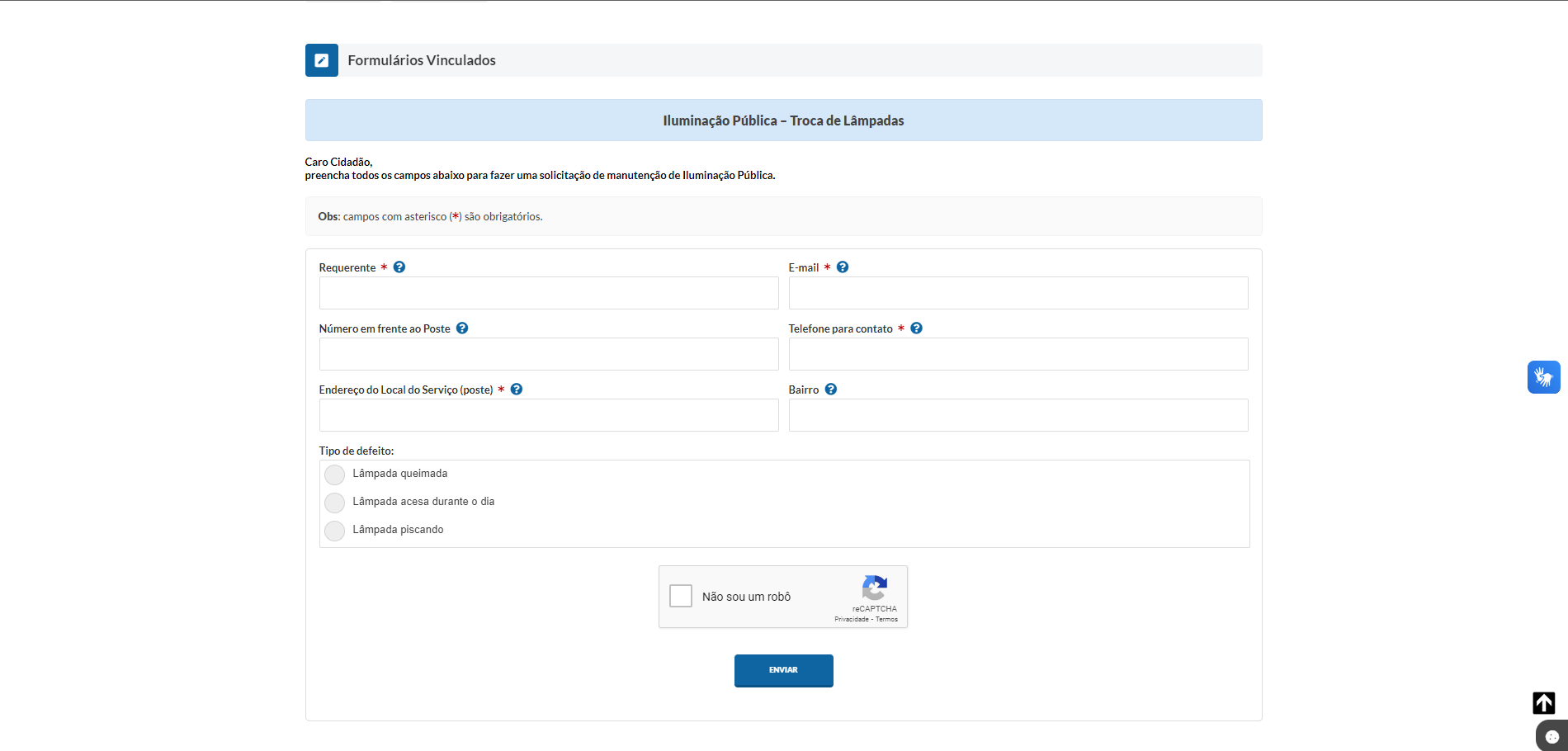Focus the Número em frente ao Poste field
The height and width of the screenshot is (751, 1568).
click(549, 354)
